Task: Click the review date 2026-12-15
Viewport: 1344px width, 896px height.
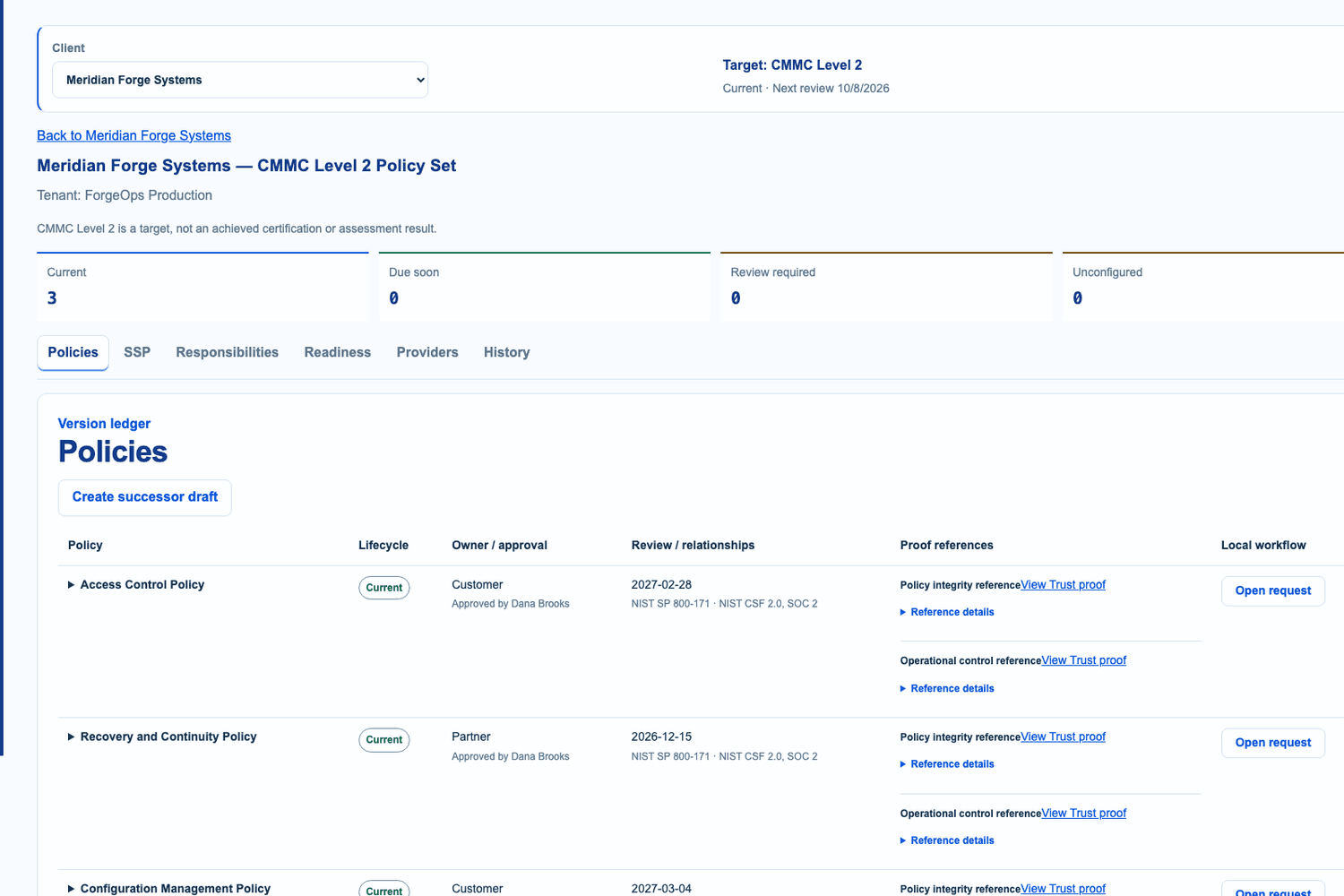Action: click(661, 737)
